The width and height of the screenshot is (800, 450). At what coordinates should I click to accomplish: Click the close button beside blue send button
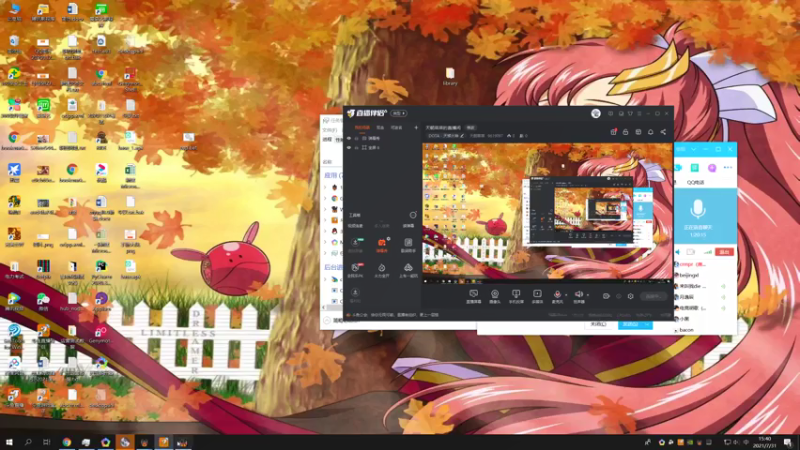tap(598, 324)
